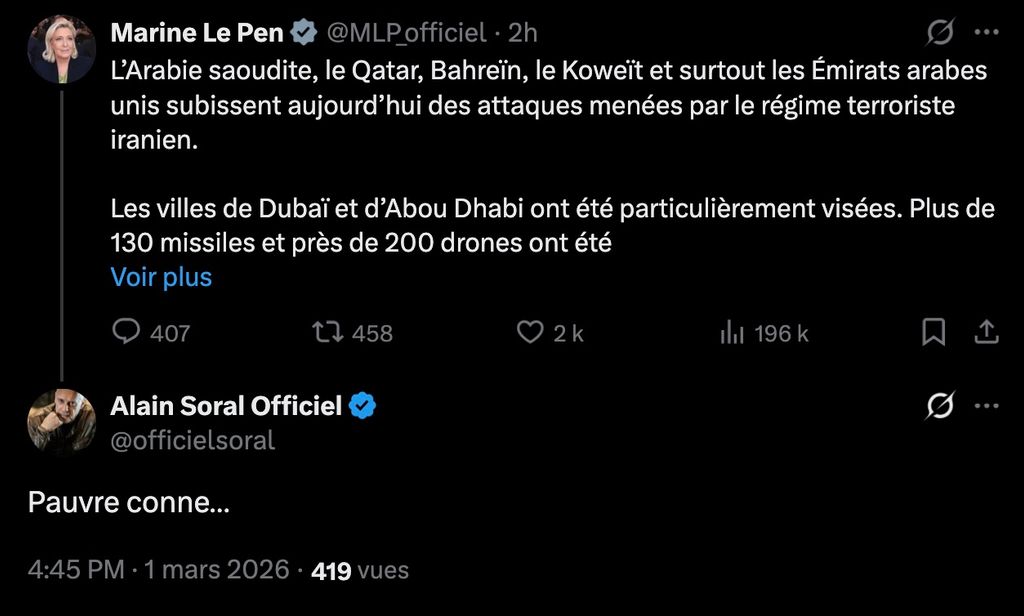1024x616 pixels.
Task: Open view analytics showing 196 k
Action: click(x=733, y=332)
